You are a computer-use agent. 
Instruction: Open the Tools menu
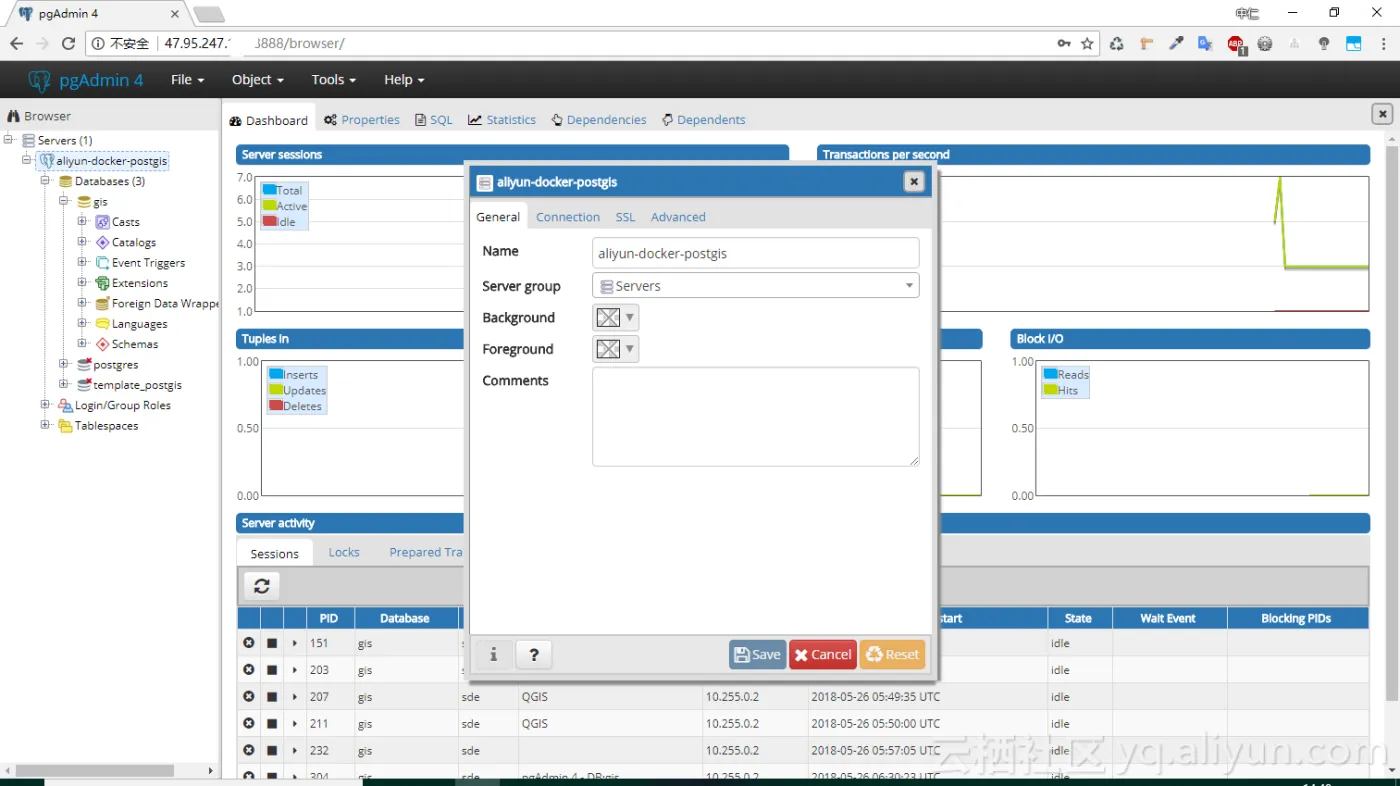coord(335,80)
